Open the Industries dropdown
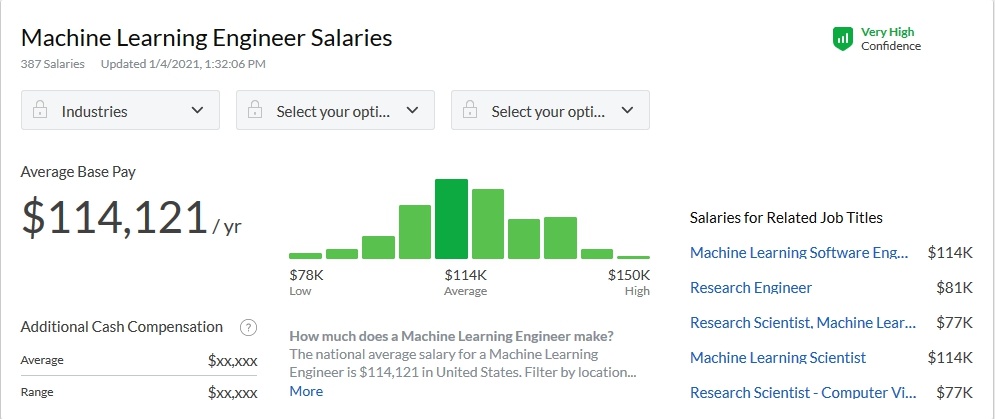Image resolution: width=995 pixels, height=419 pixels. pos(120,111)
